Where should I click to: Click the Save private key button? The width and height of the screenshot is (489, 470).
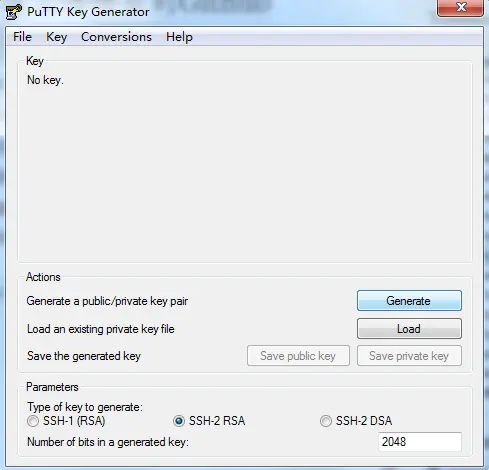[x=409, y=356]
